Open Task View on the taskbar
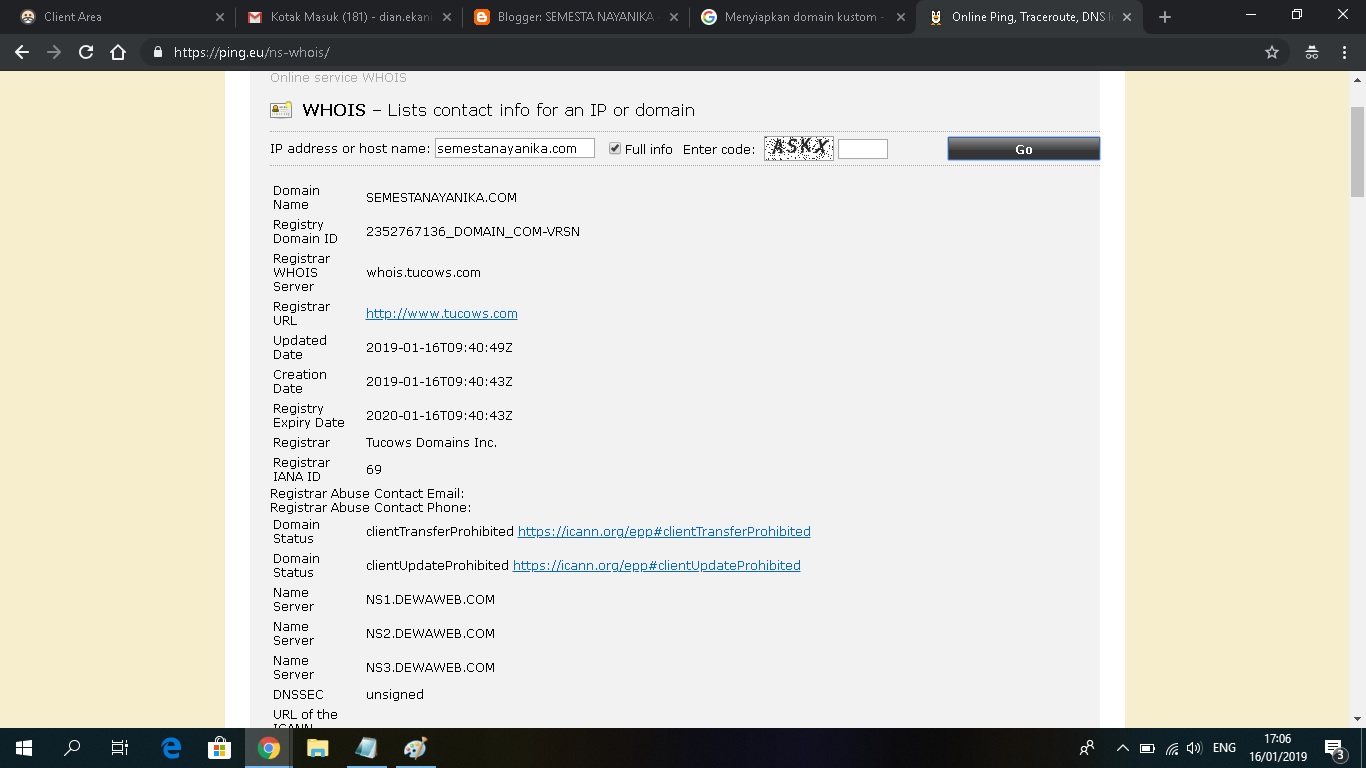This screenshot has height=768, width=1366. pos(120,748)
